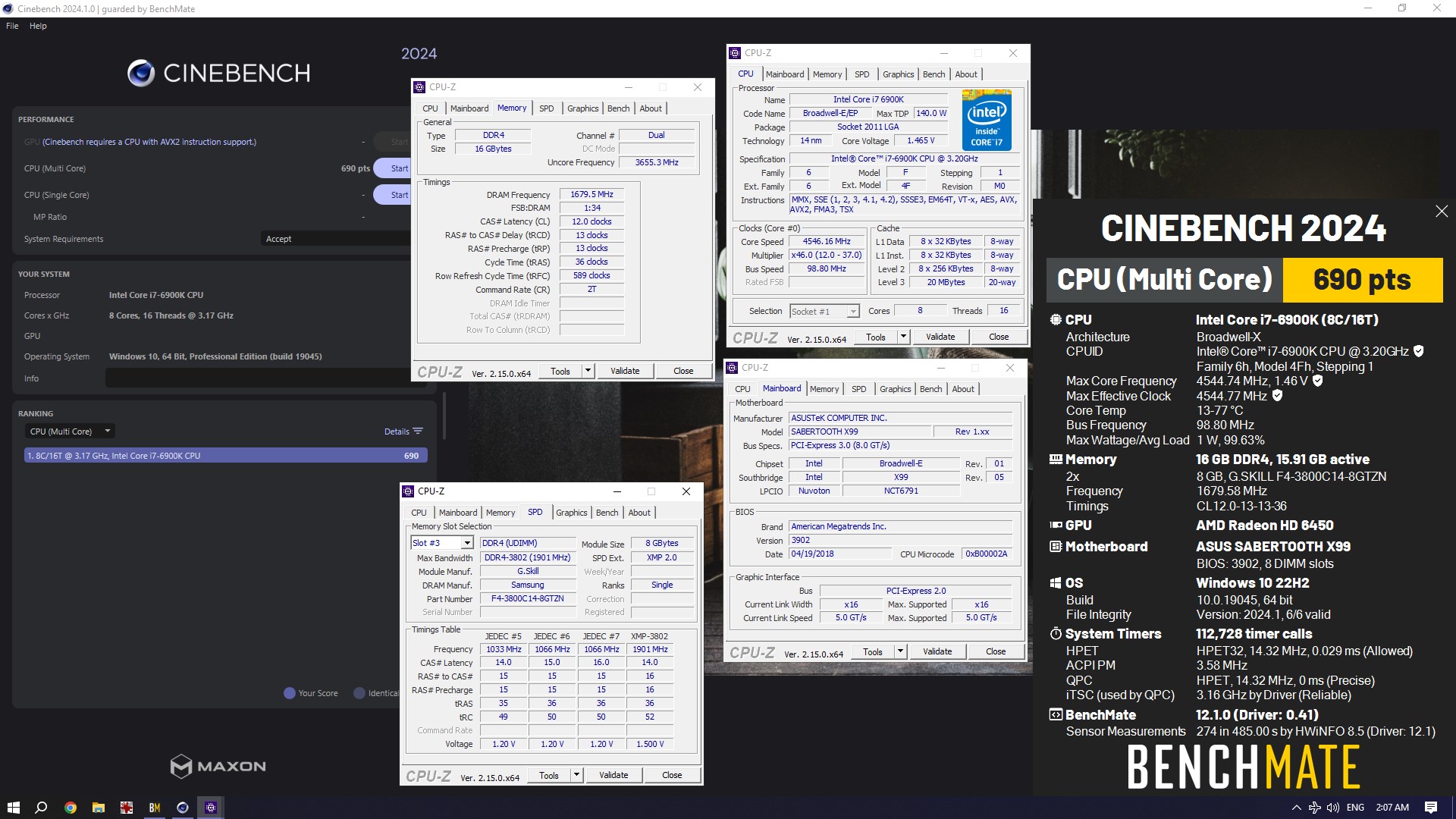Image resolution: width=1456 pixels, height=819 pixels.
Task: Open File Explorer from the taskbar
Action: [99, 808]
